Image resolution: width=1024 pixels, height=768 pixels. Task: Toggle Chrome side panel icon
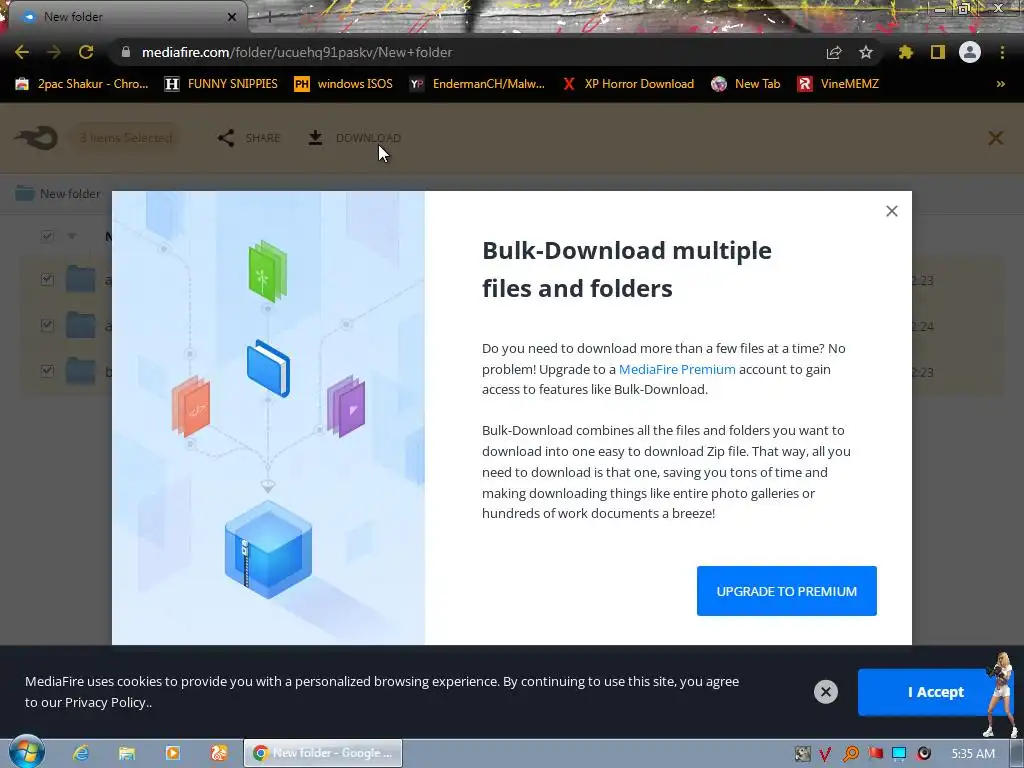tap(938, 52)
